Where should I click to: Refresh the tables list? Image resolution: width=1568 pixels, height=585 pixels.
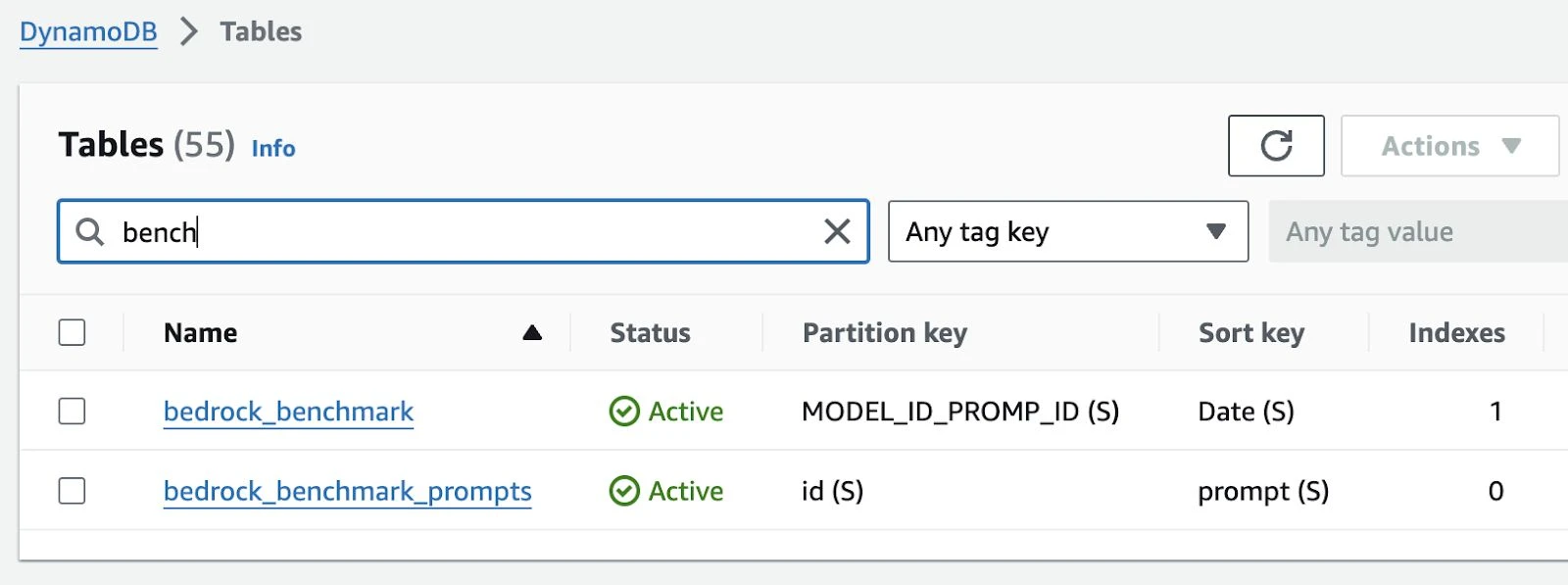point(1276,146)
